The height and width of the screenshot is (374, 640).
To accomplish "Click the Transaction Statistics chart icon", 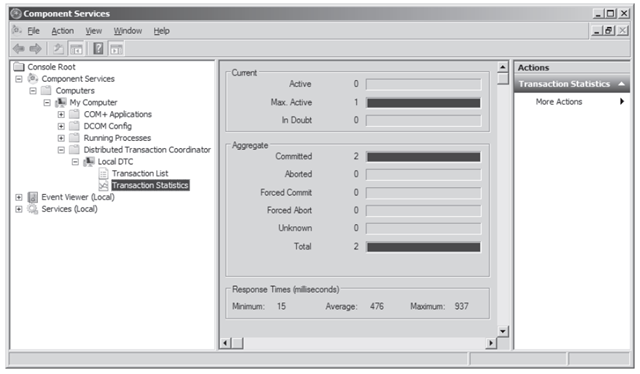I will tap(103, 185).
